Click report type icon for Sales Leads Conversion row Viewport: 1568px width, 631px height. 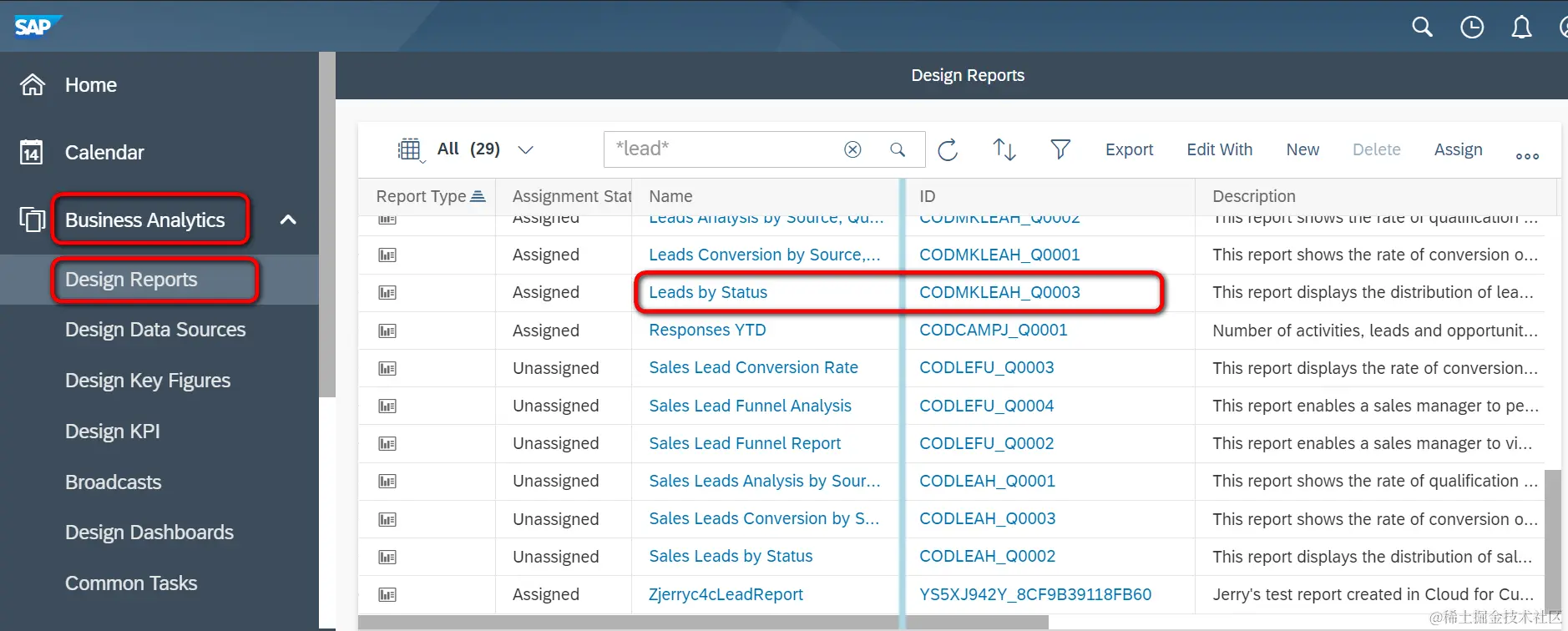pos(387,519)
